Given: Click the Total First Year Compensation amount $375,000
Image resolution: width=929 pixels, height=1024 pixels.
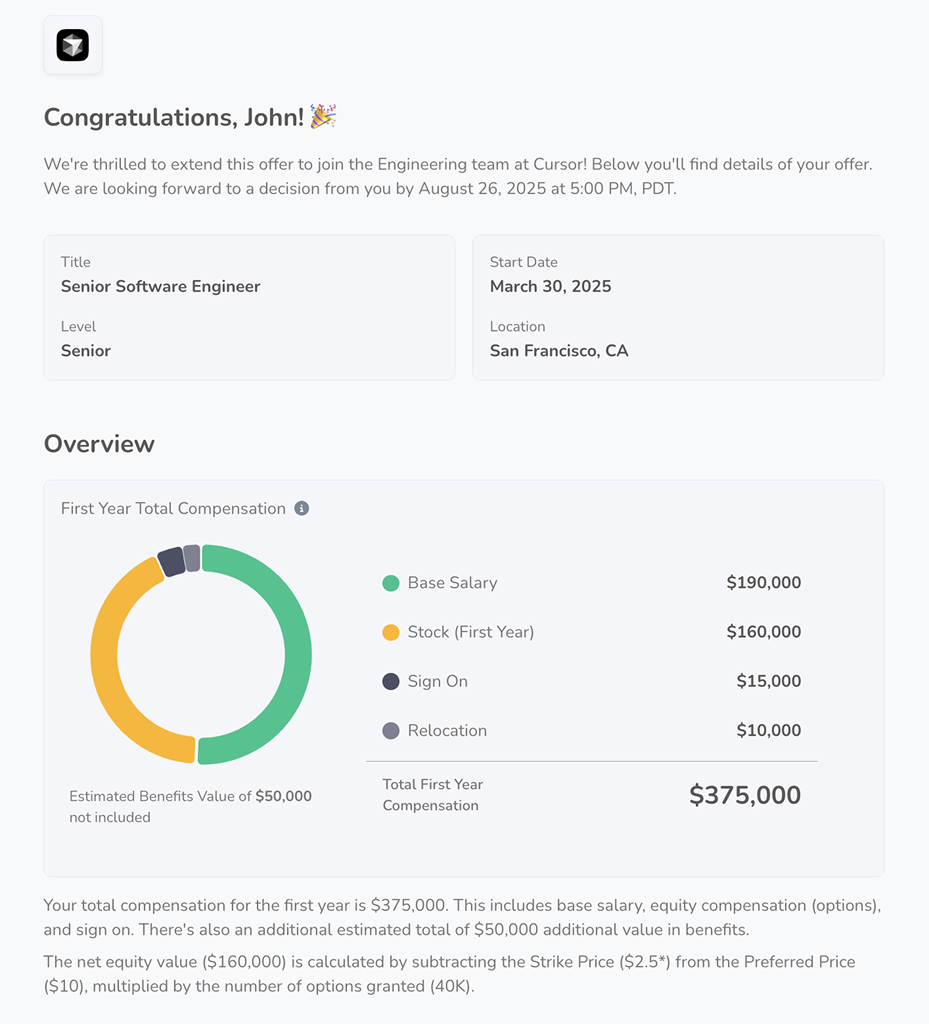Looking at the screenshot, I should 744,795.
